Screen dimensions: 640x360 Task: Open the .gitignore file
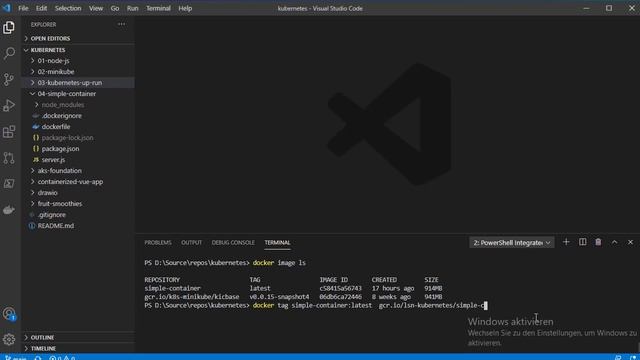pyautogui.click(x=78, y=215)
